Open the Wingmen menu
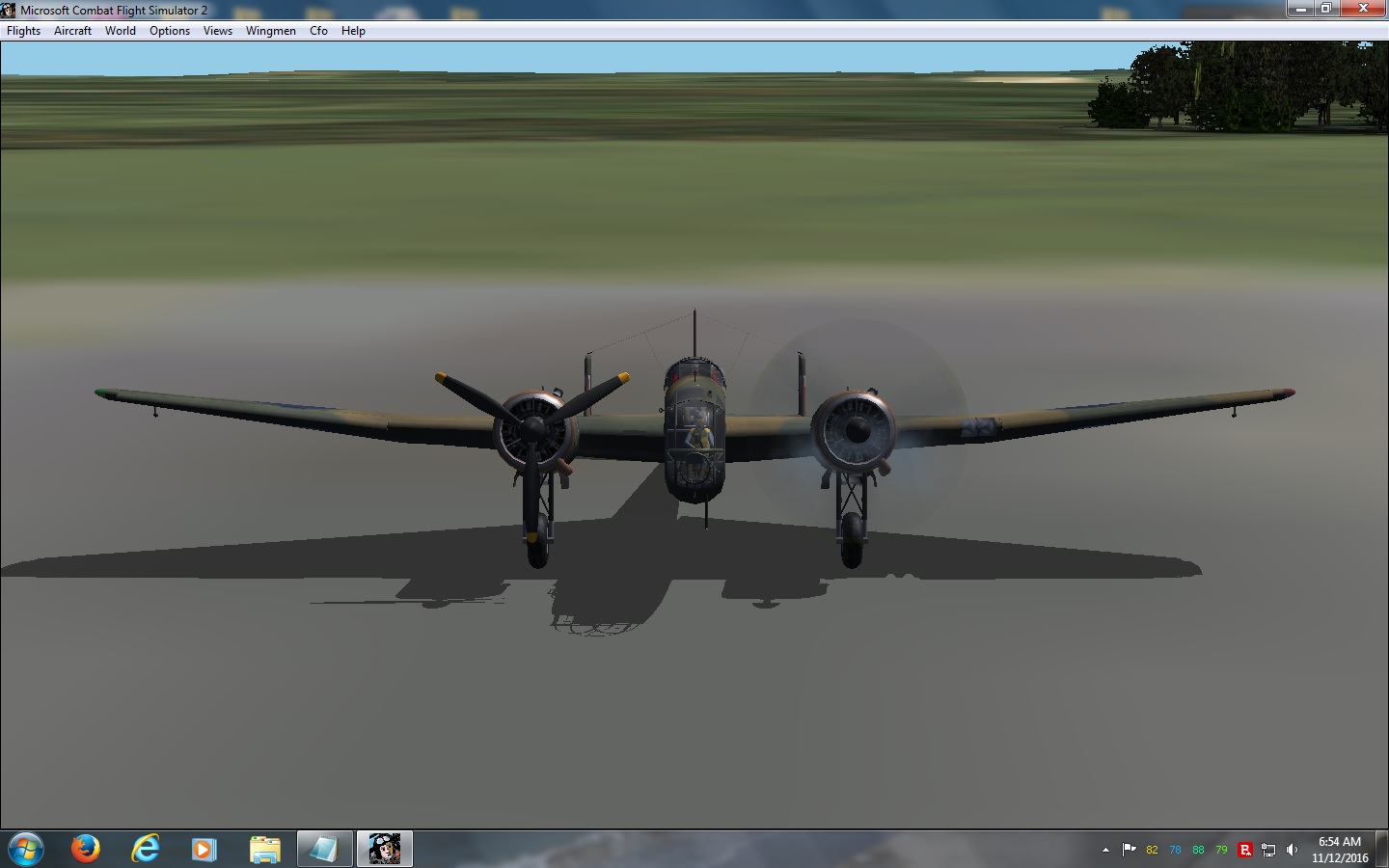 coord(270,31)
